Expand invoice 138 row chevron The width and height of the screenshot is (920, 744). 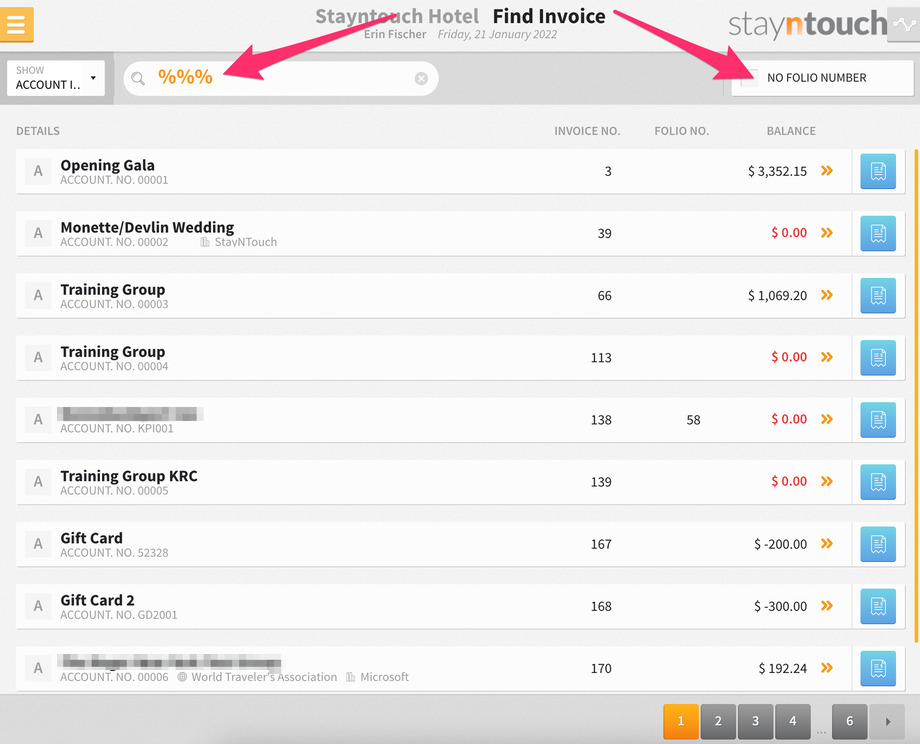827,419
